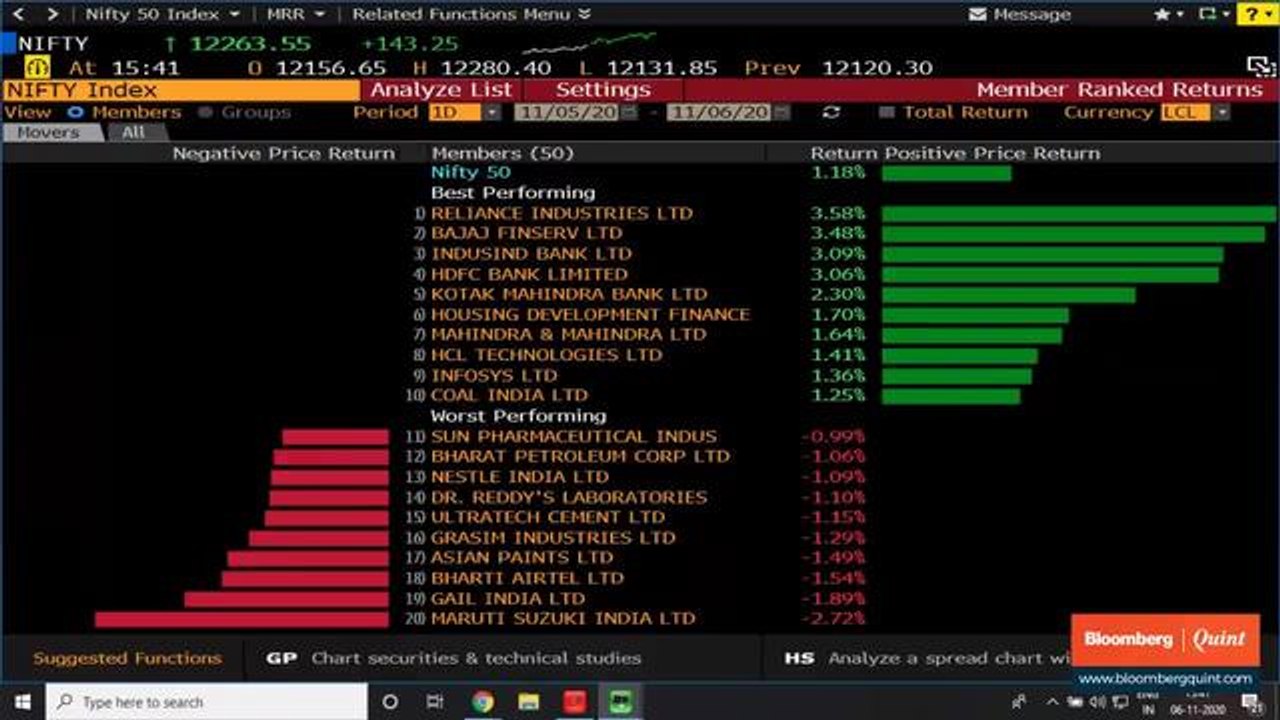Image resolution: width=1280 pixels, height=720 pixels.
Task: Open the MRR function dropdown
Action: [296, 14]
